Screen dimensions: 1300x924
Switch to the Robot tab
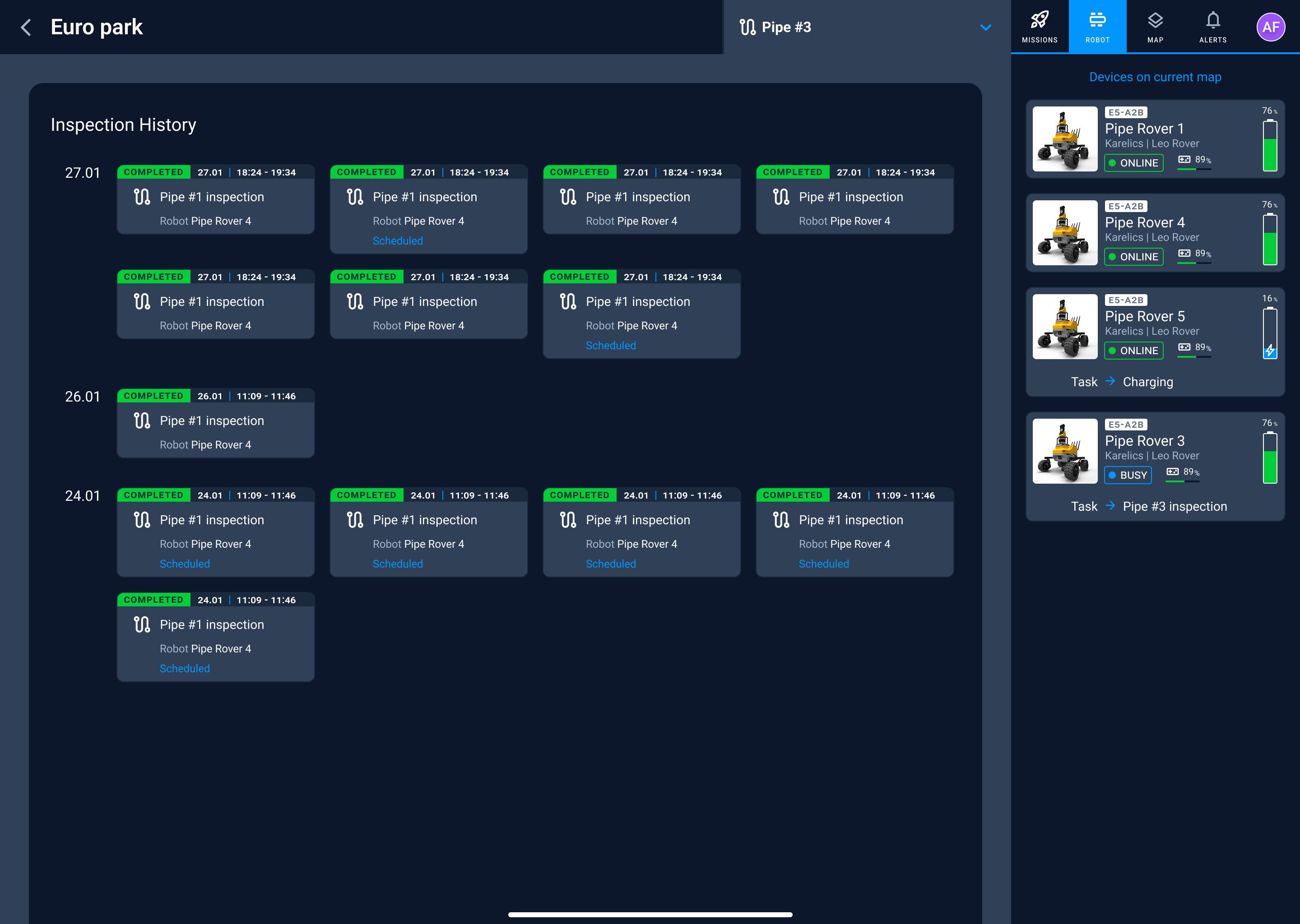click(x=1097, y=27)
